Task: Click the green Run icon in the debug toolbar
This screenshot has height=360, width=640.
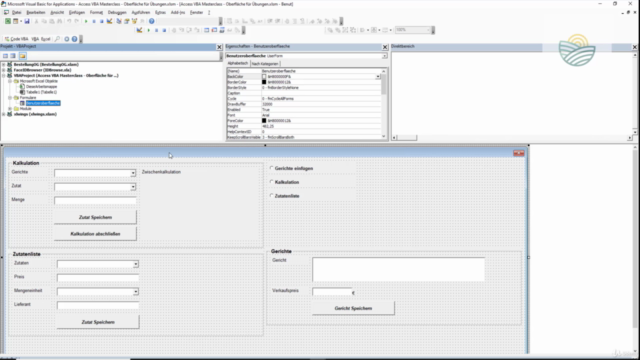Action: click(x=149, y=30)
